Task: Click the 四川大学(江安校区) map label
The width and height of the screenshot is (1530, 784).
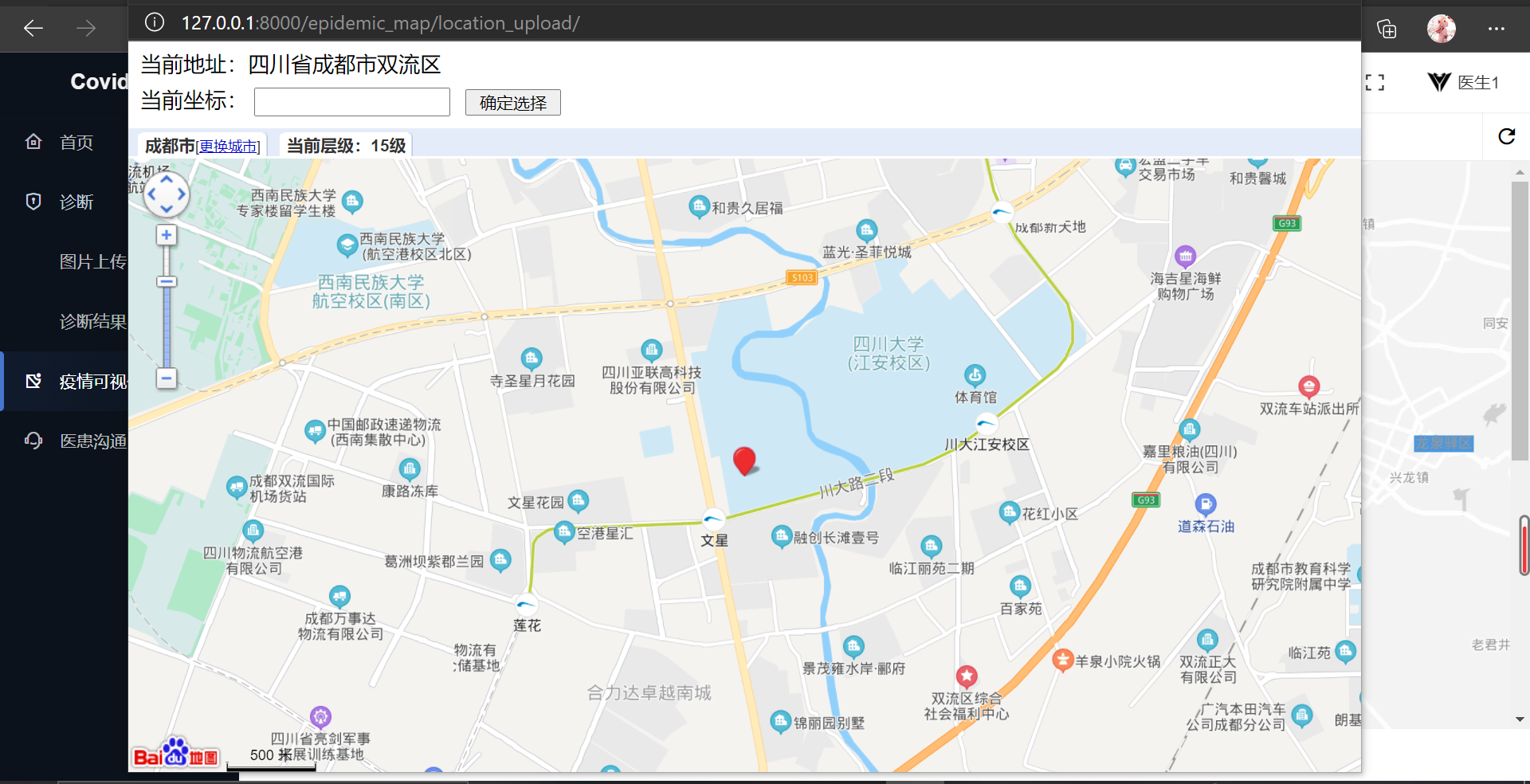Action: (889, 353)
